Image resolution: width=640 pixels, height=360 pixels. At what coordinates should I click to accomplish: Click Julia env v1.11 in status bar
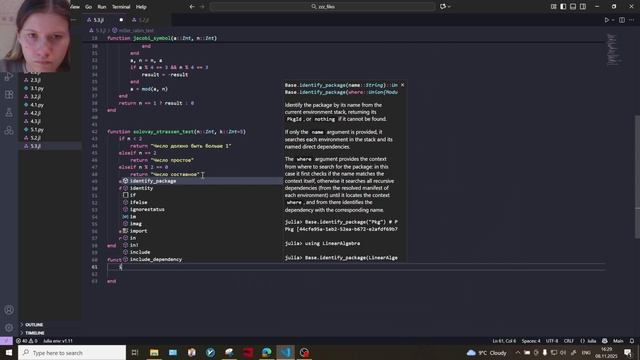58,341
